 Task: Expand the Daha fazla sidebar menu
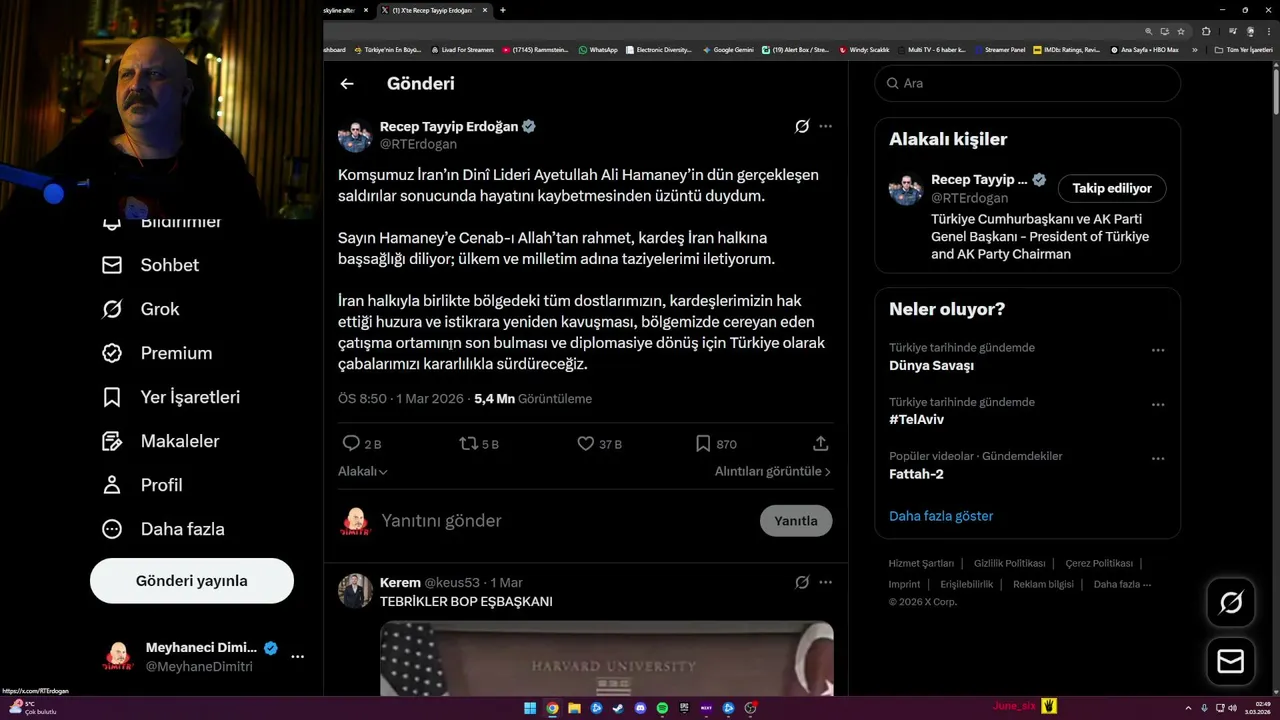click(163, 529)
